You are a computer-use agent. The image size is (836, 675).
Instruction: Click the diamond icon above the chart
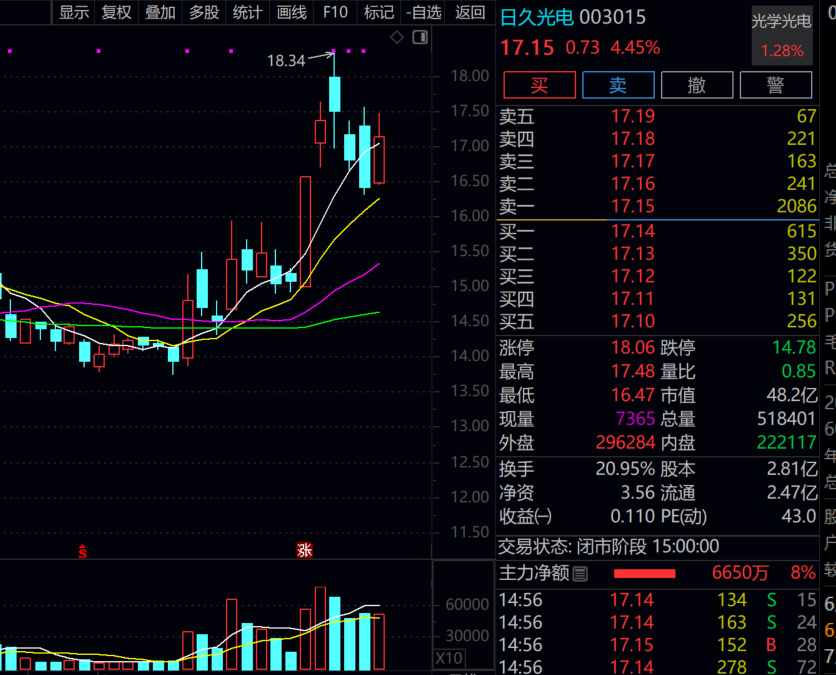[x=397, y=37]
